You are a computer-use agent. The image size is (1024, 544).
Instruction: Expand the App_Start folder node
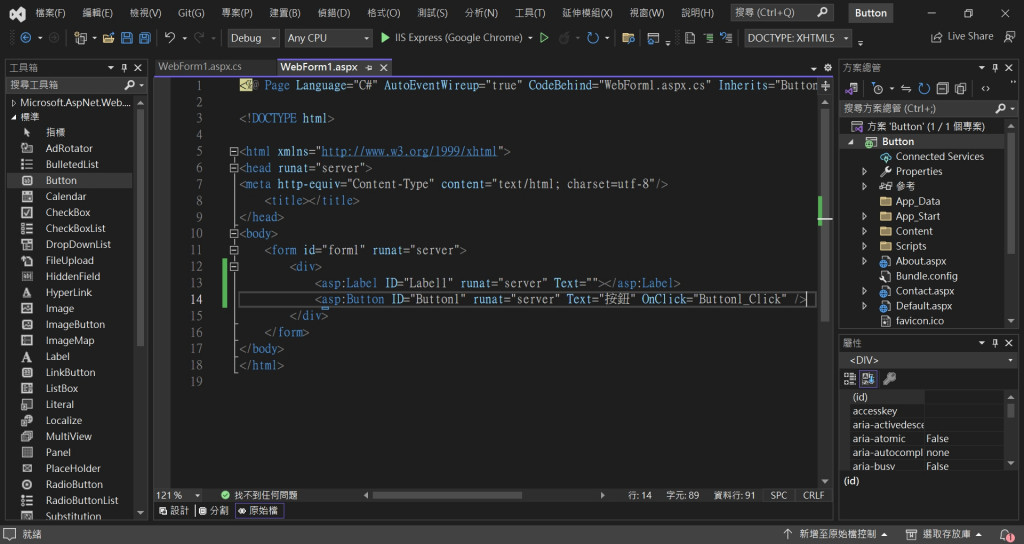[865, 216]
